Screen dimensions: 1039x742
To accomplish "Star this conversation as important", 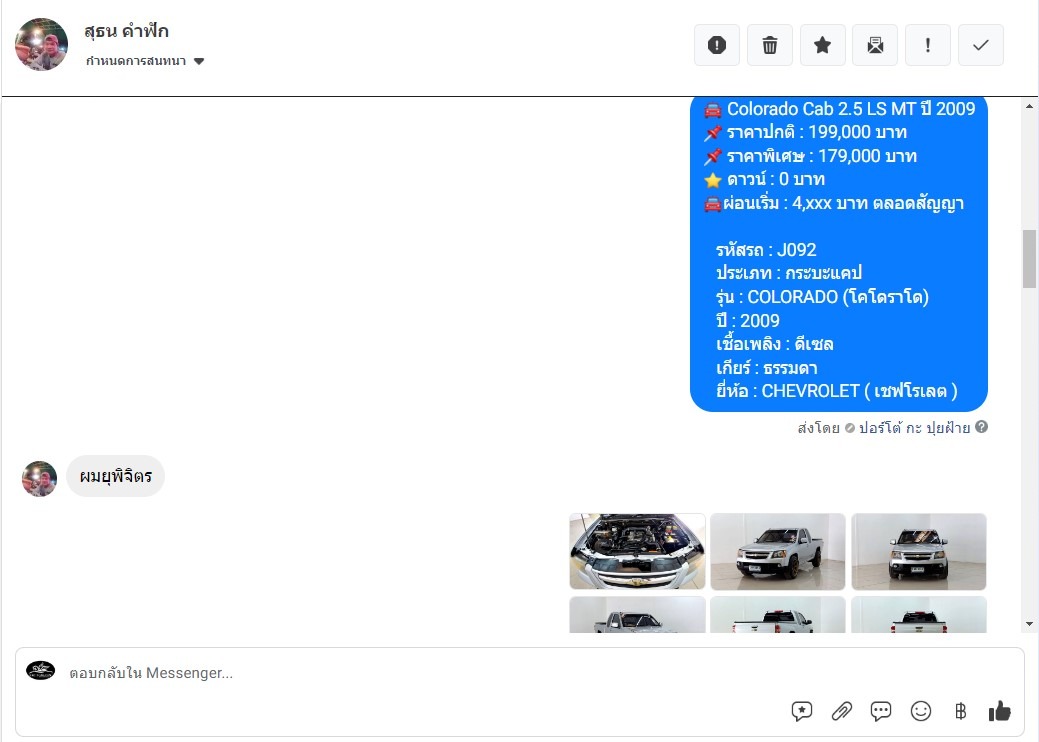I will coord(822,45).
